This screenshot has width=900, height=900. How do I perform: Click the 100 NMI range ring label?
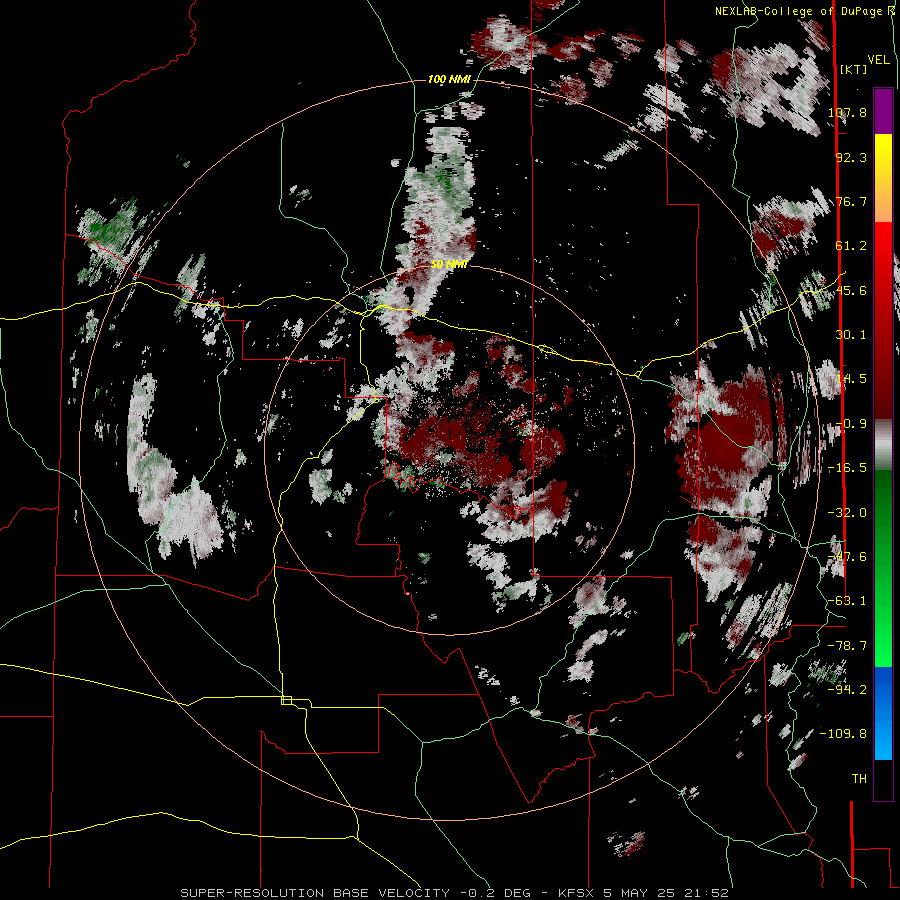coord(449,79)
